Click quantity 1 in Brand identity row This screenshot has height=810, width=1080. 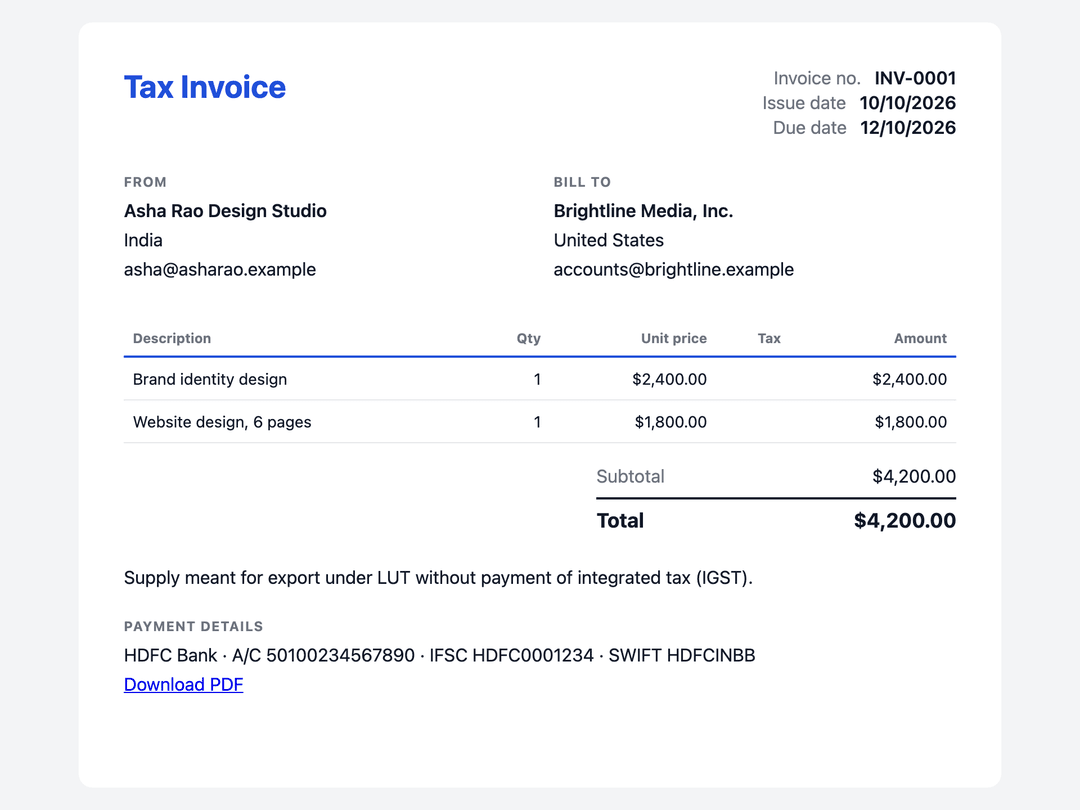(x=537, y=380)
